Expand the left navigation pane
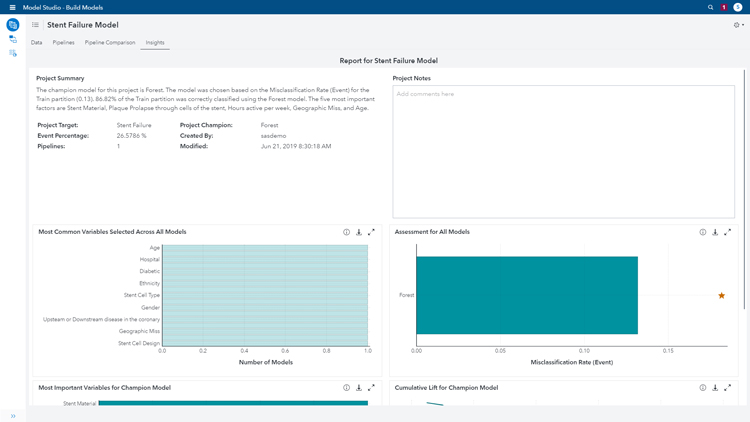Viewport: 750px width, 422px height. [13, 416]
